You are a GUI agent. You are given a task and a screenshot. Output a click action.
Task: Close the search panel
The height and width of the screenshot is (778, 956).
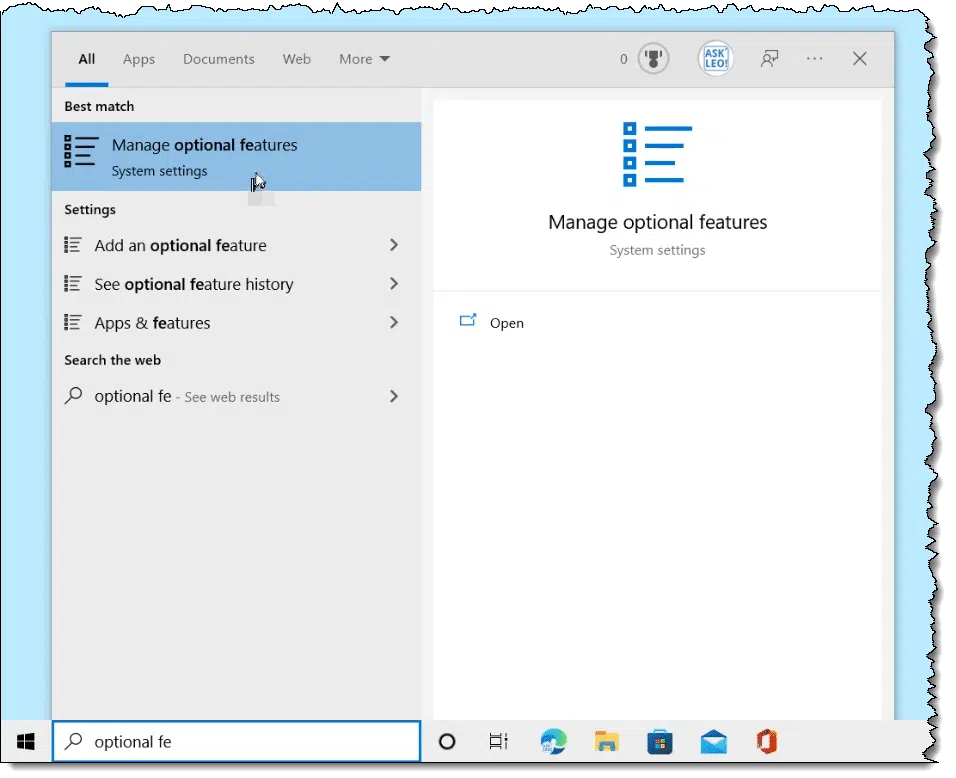point(860,59)
